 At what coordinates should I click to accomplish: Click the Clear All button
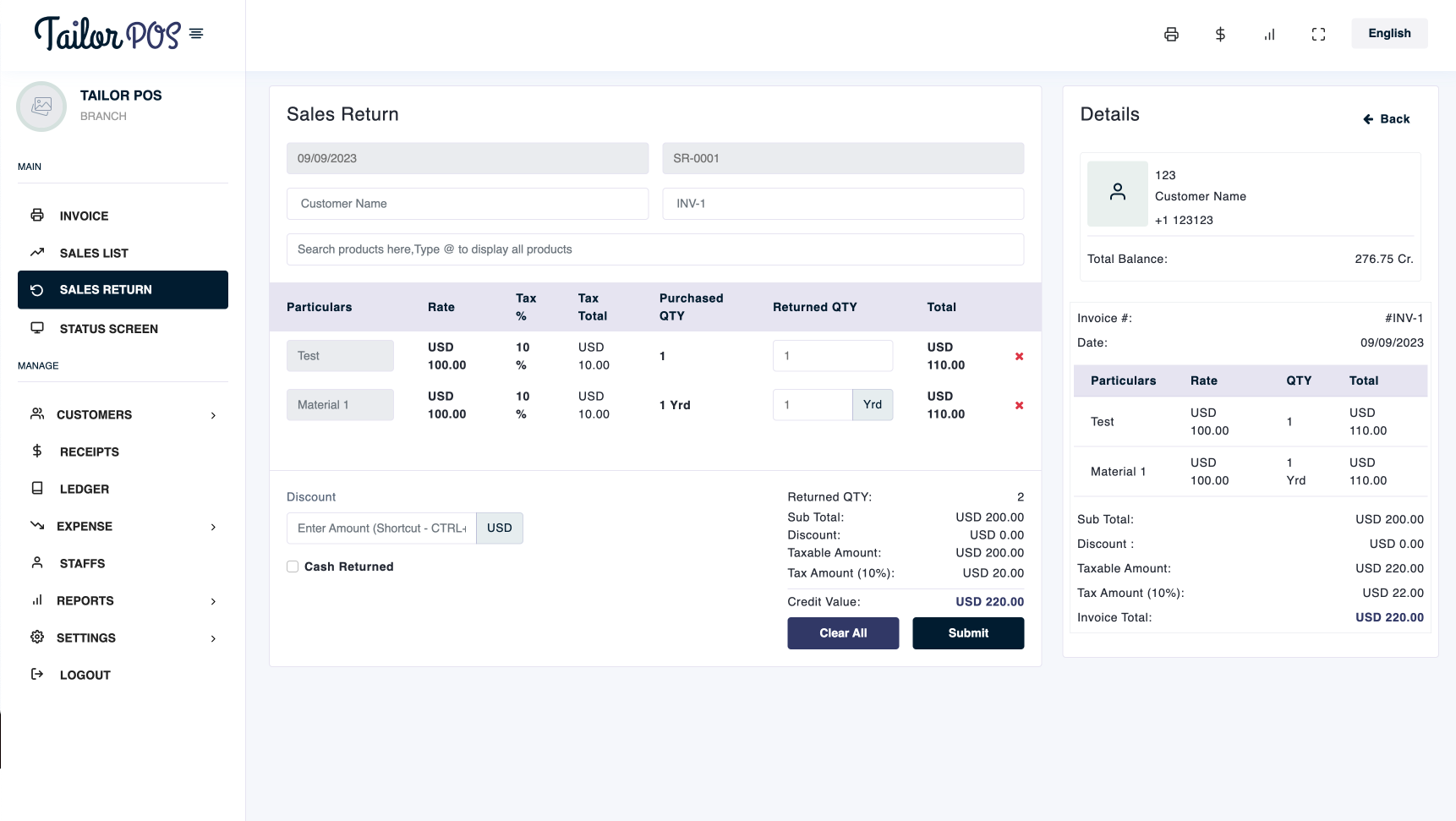click(x=842, y=633)
